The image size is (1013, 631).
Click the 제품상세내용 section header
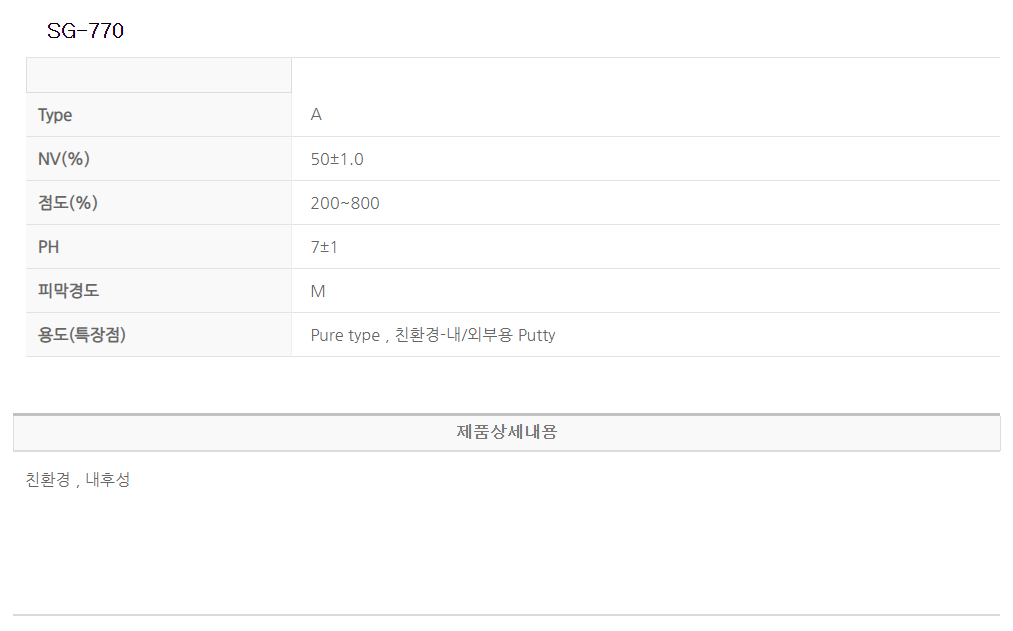coord(506,432)
